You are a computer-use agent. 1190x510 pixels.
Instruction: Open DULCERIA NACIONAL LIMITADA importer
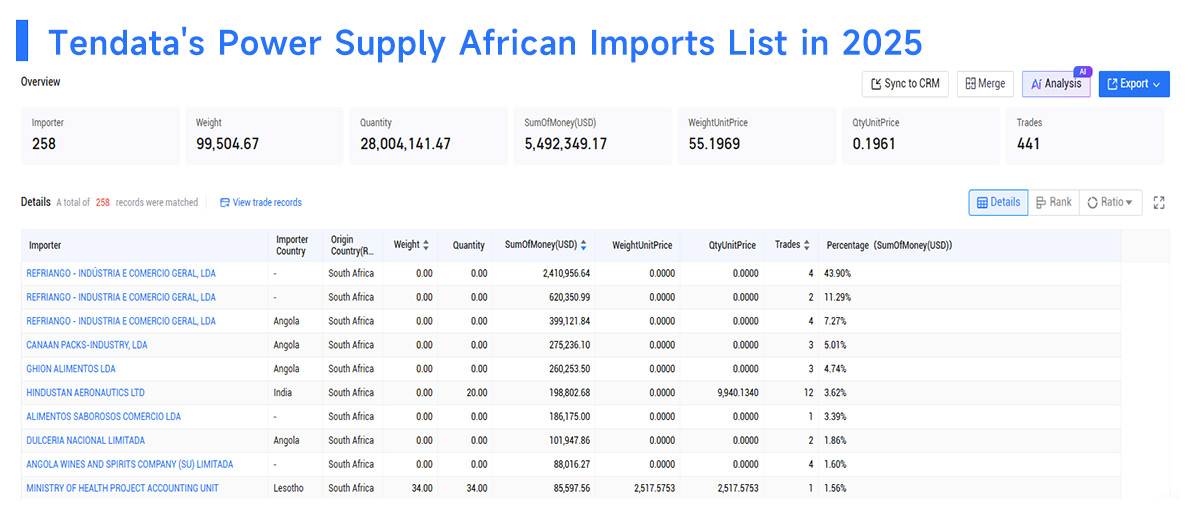click(85, 440)
